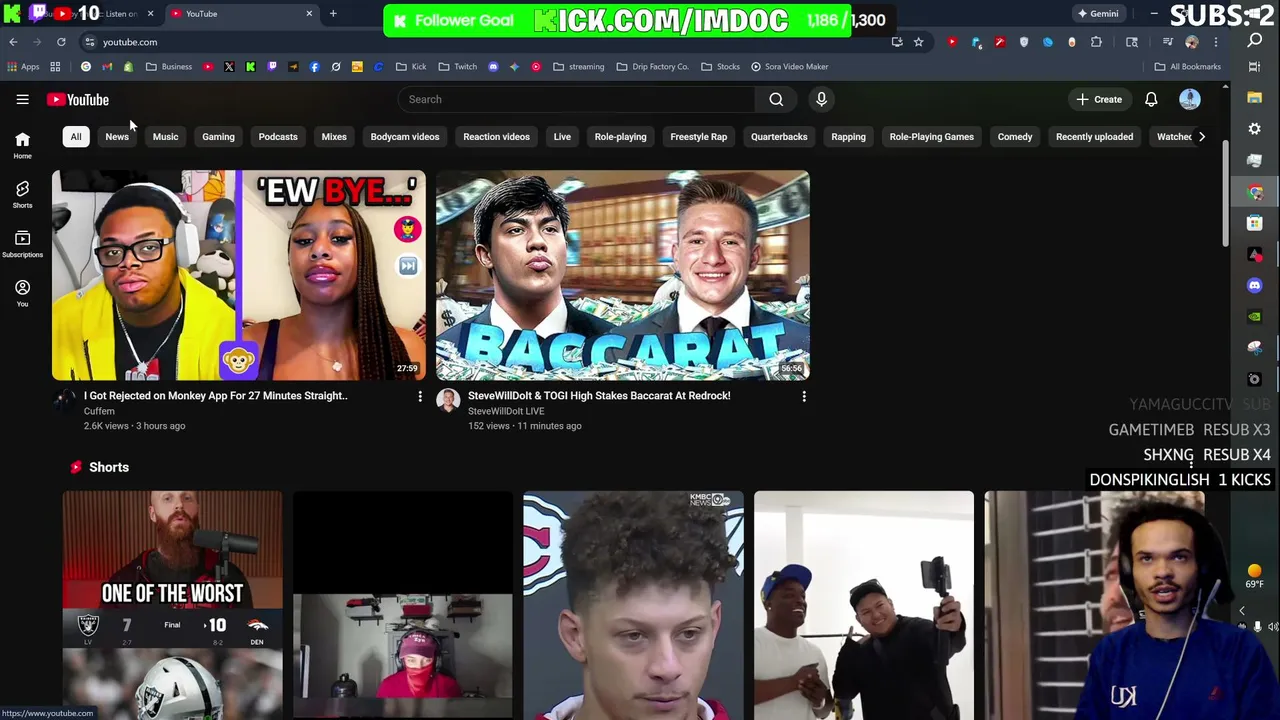Image resolution: width=1280 pixels, height=720 pixels.
Task: Open the Gemini button in Chrome
Action: 1098,14
